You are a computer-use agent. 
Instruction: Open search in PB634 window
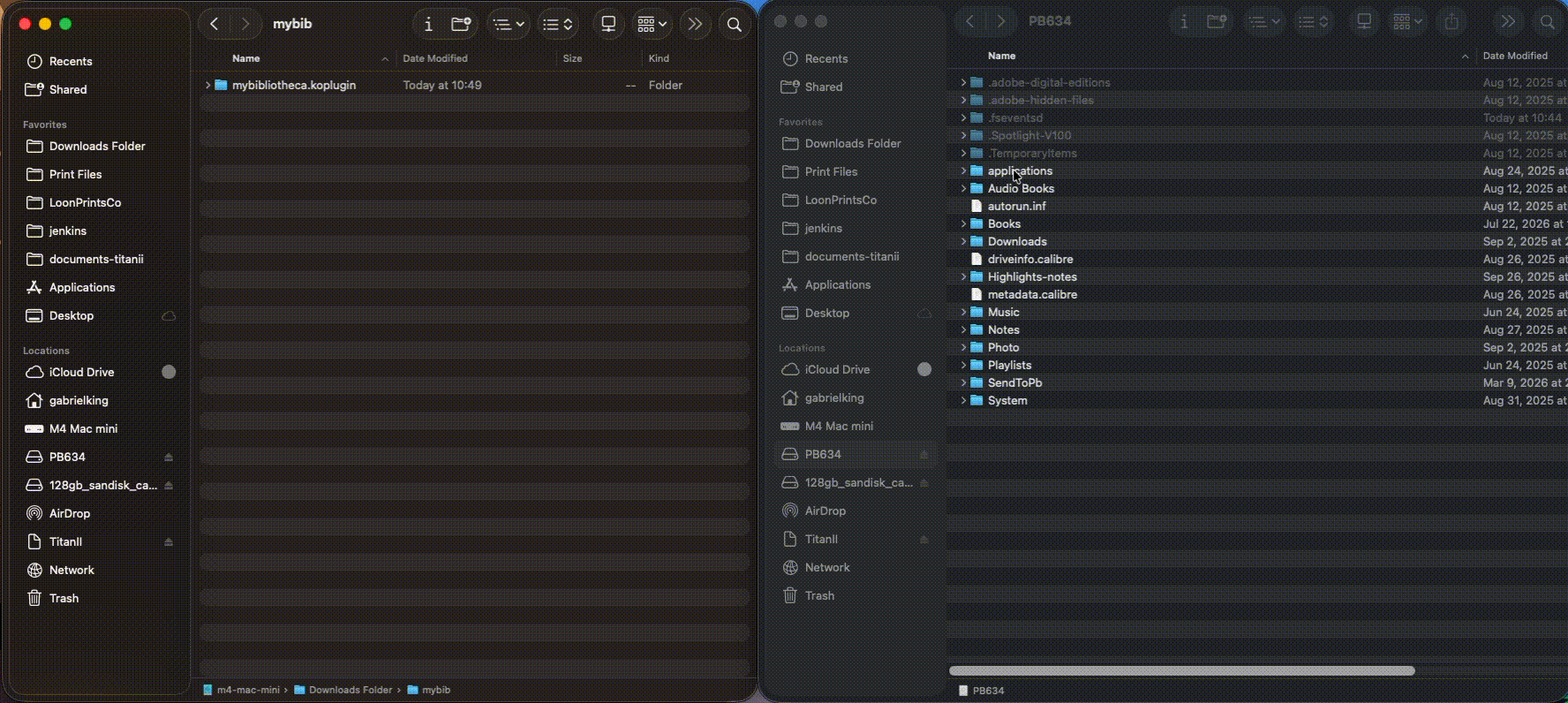(x=1547, y=22)
